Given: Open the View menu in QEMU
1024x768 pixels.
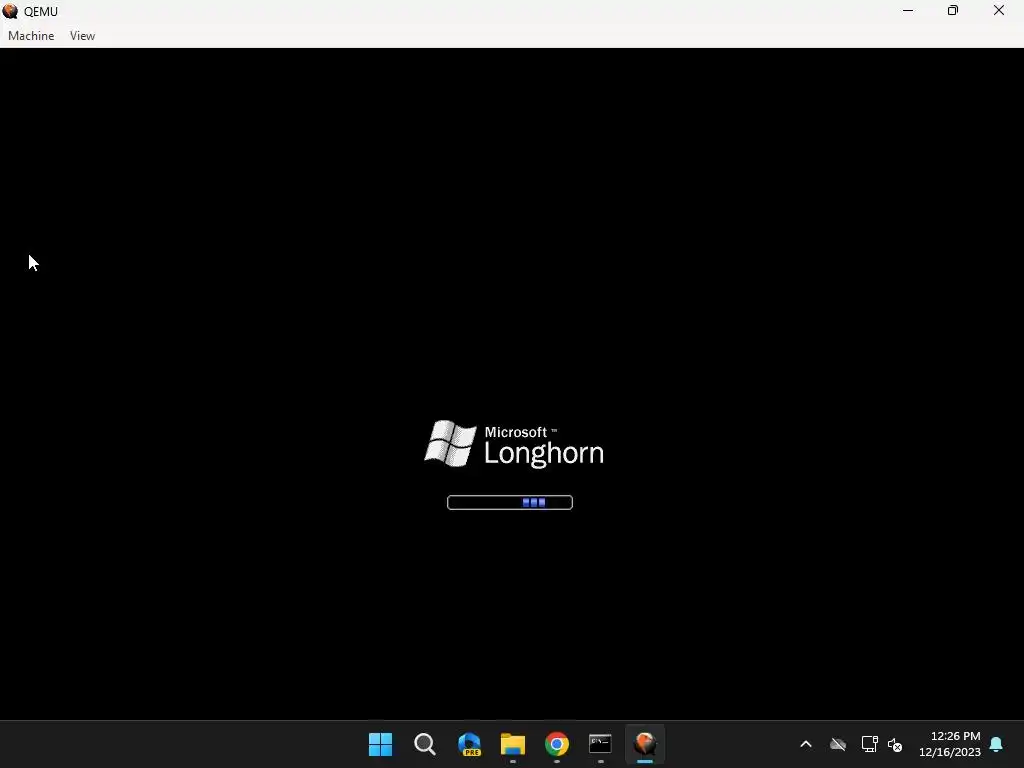Looking at the screenshot, I should 82,36.
